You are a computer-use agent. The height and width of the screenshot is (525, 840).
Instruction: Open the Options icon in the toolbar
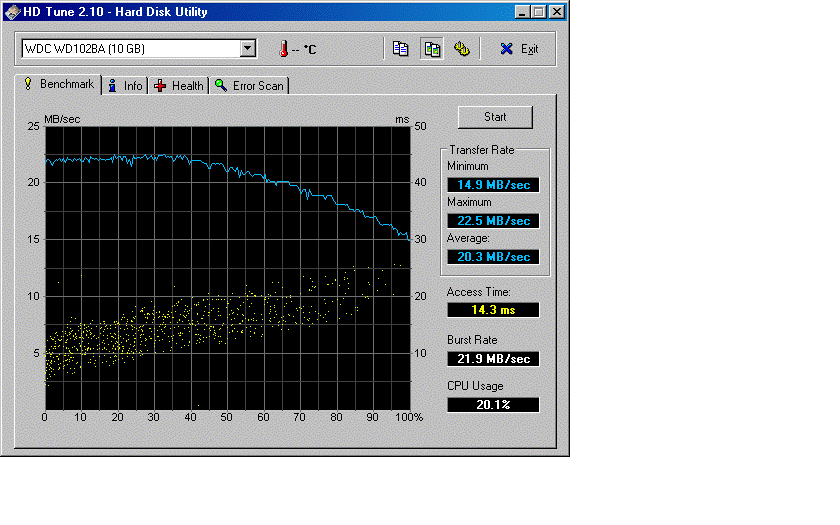(x=461, y=49)
